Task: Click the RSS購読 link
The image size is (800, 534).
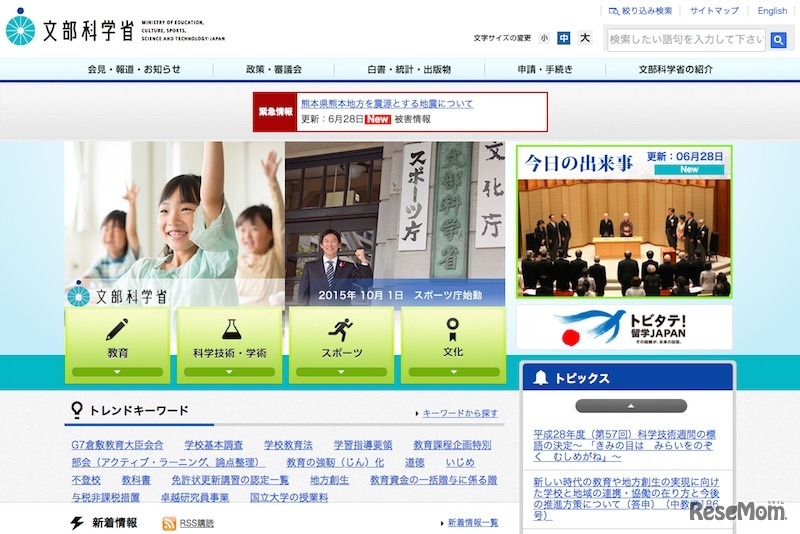Action: (196, 523)
